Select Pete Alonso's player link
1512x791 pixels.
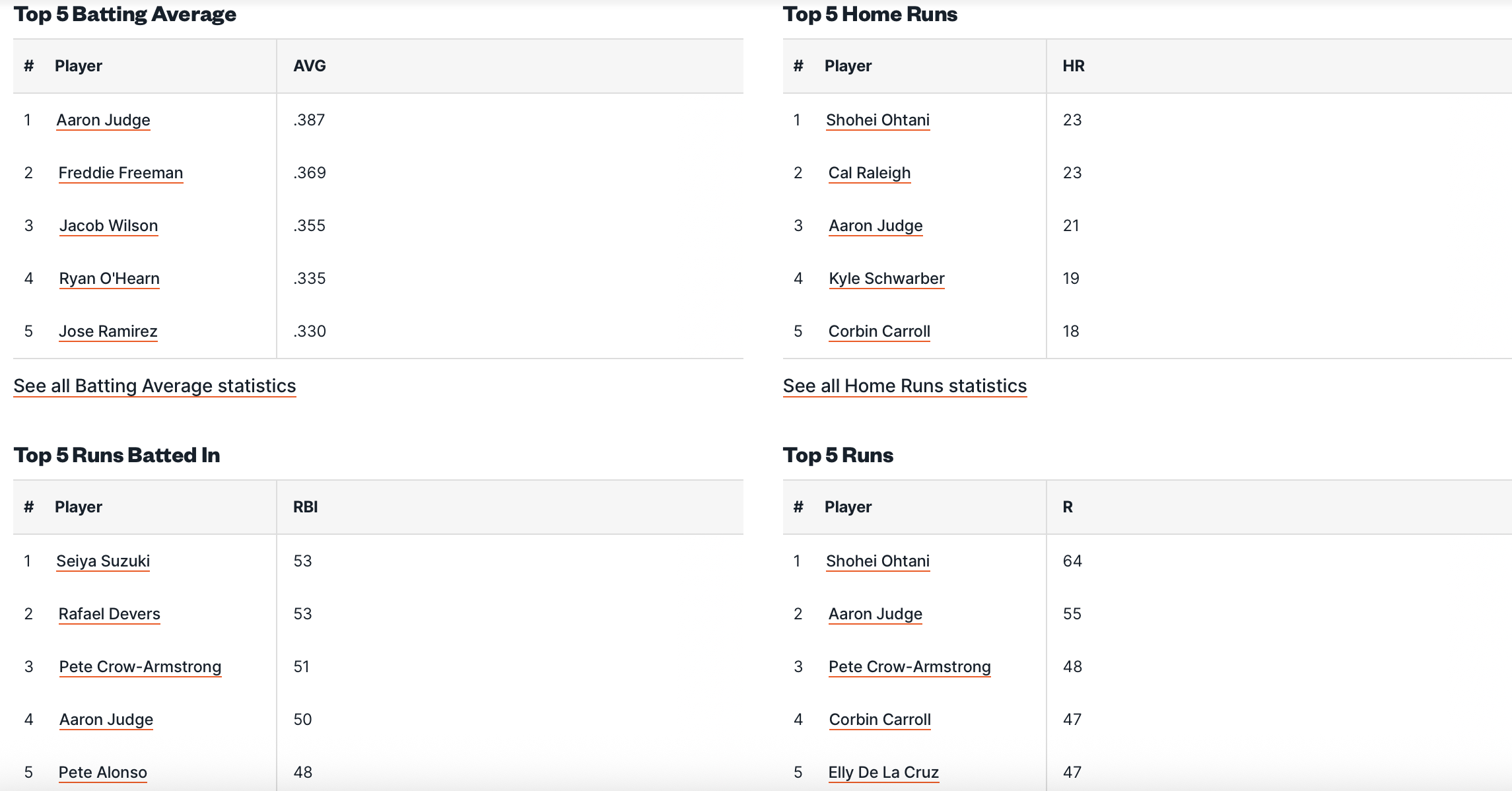(102, 773)
